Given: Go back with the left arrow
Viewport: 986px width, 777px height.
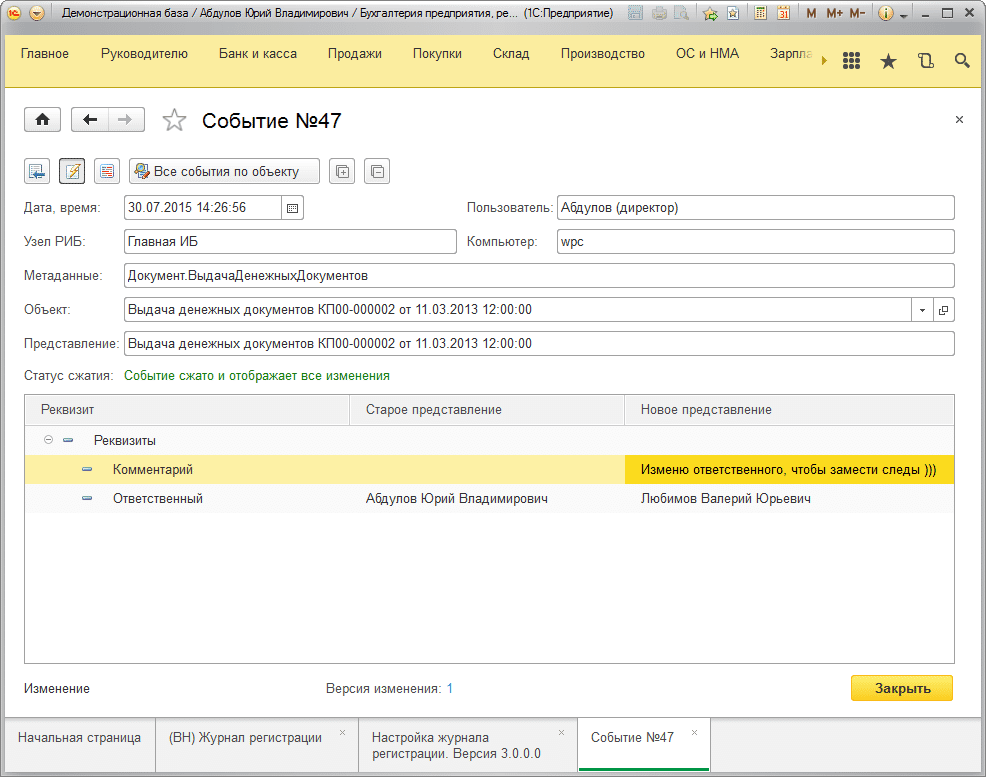Looking at the screenshot, I should pyautogui.click(x=90, y=120).
